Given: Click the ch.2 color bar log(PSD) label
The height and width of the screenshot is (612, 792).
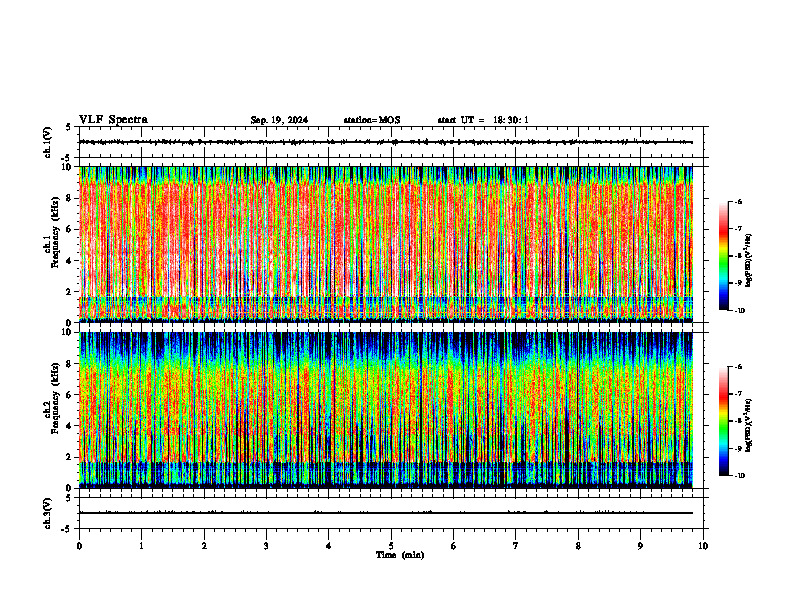Looking at the screenshot, I should click(749, 426).
